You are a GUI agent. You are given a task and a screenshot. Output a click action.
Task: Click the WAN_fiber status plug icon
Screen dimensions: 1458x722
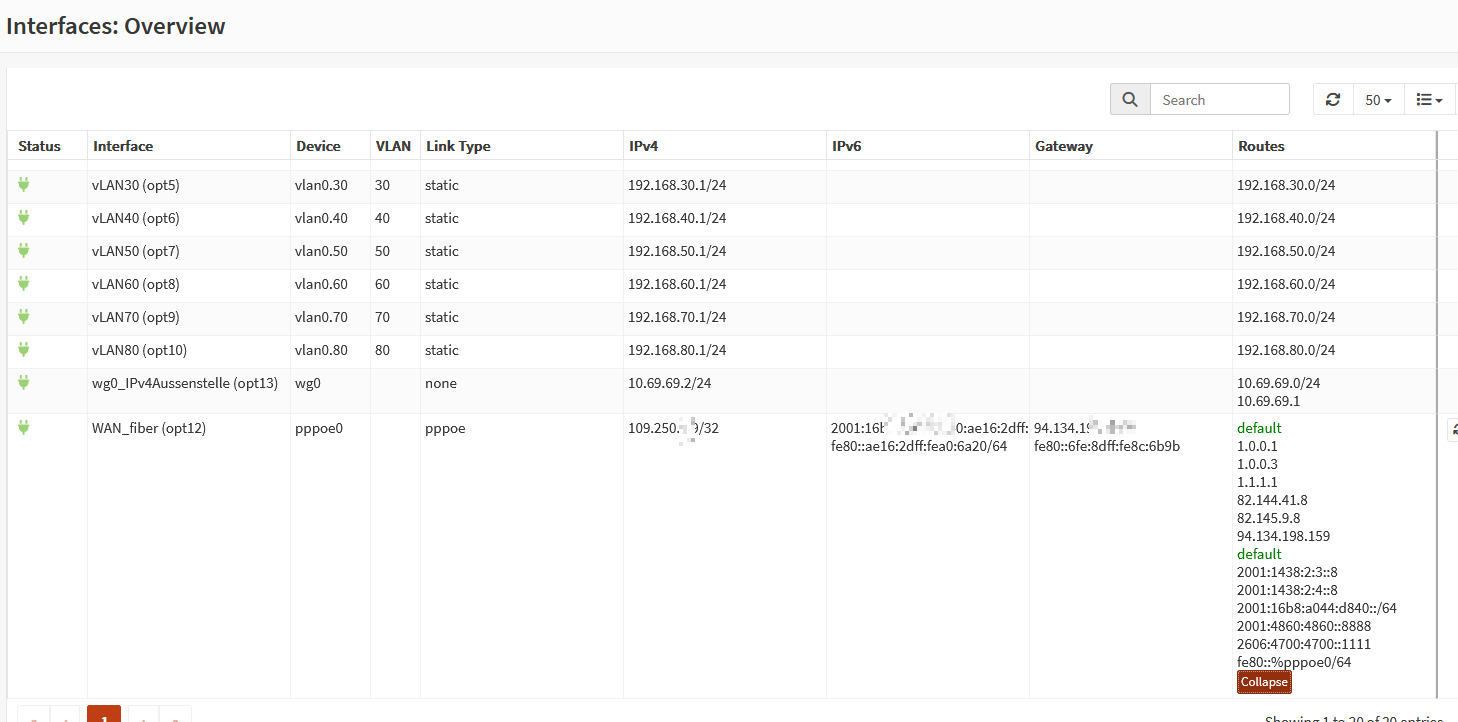(x=24, y=428)
